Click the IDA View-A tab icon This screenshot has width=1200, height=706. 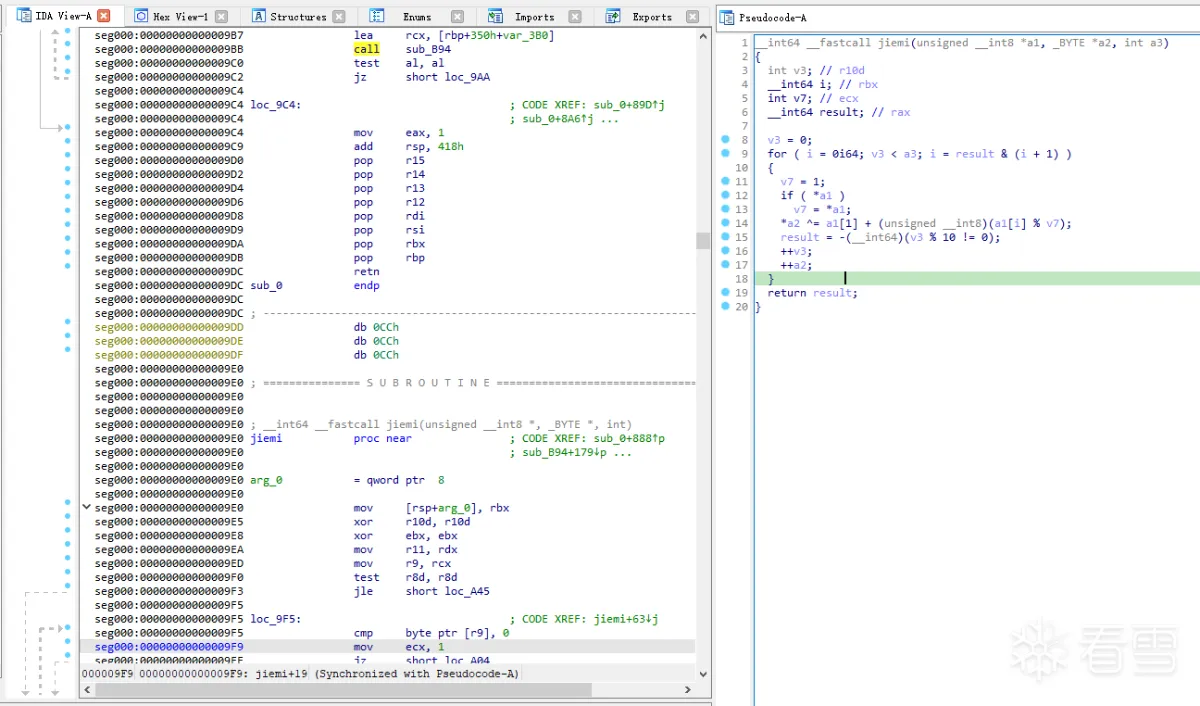point(23,16)
